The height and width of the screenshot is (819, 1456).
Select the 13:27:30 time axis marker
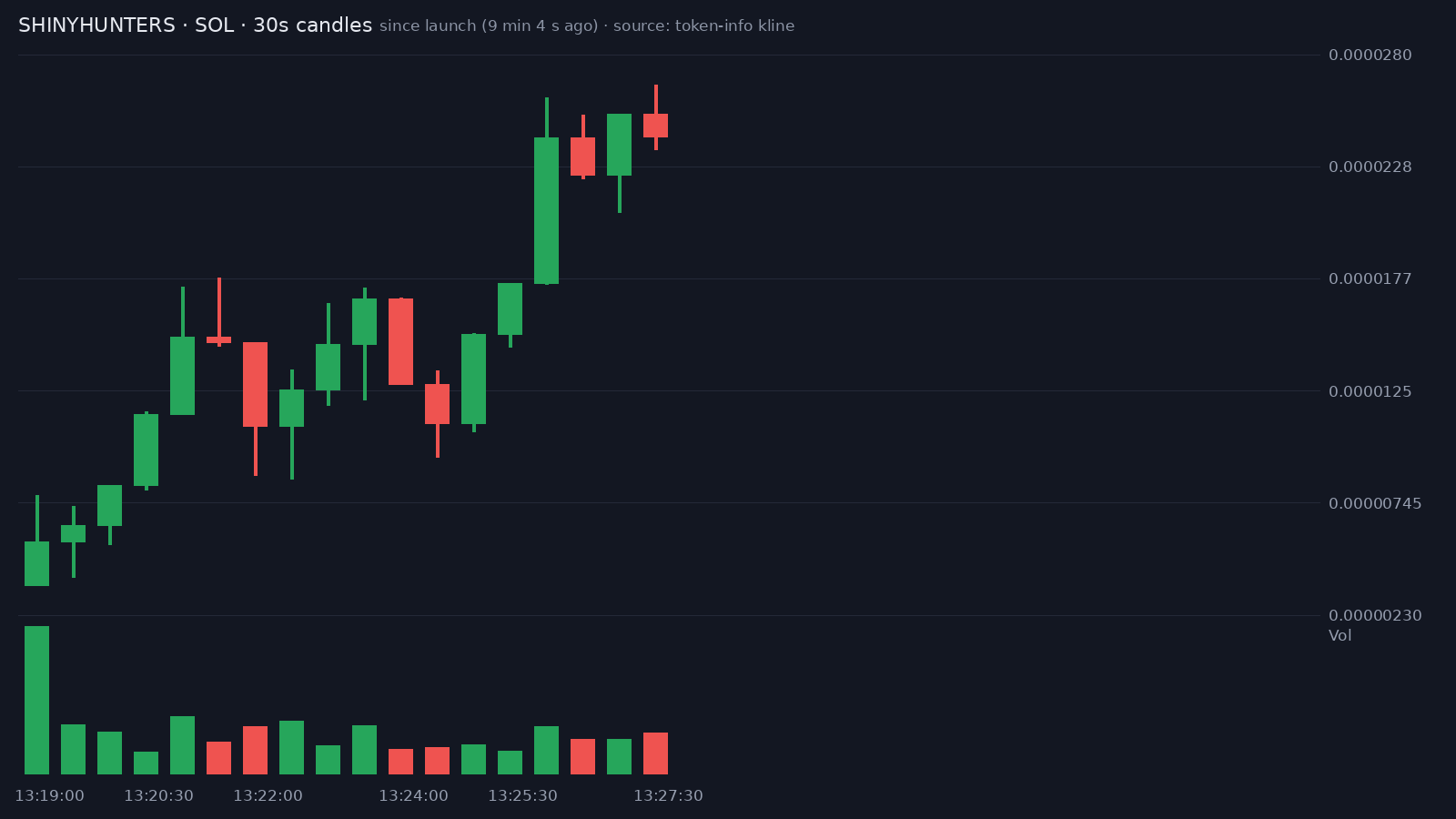pos(668,795)
